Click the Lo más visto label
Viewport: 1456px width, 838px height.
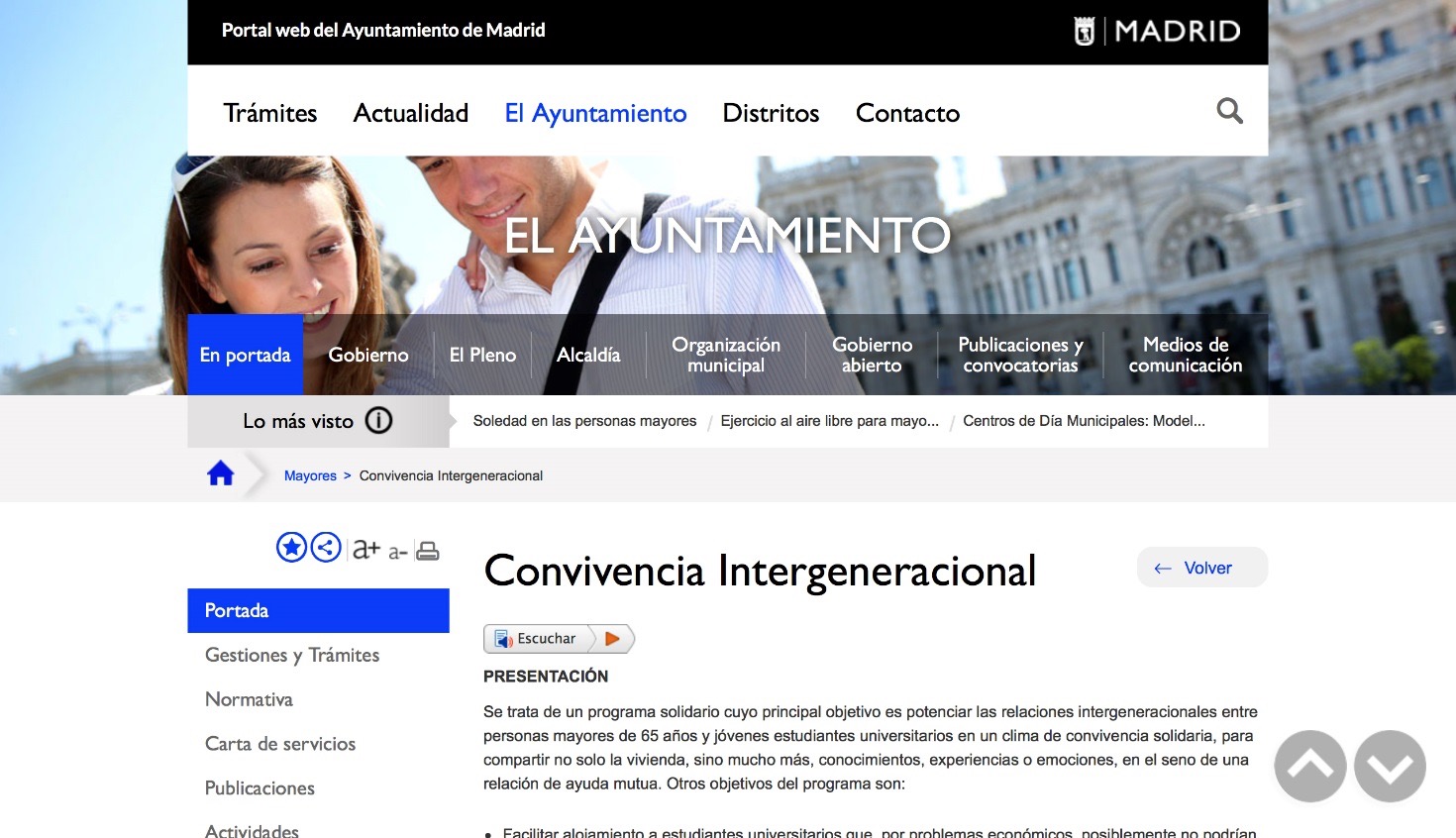298,421
